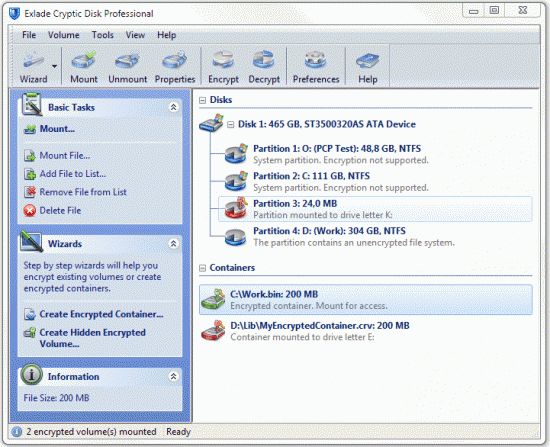This screenshot has width=550, height=447.
Task: Click the Exlade shield title bar icon
Action: [14, 13]
